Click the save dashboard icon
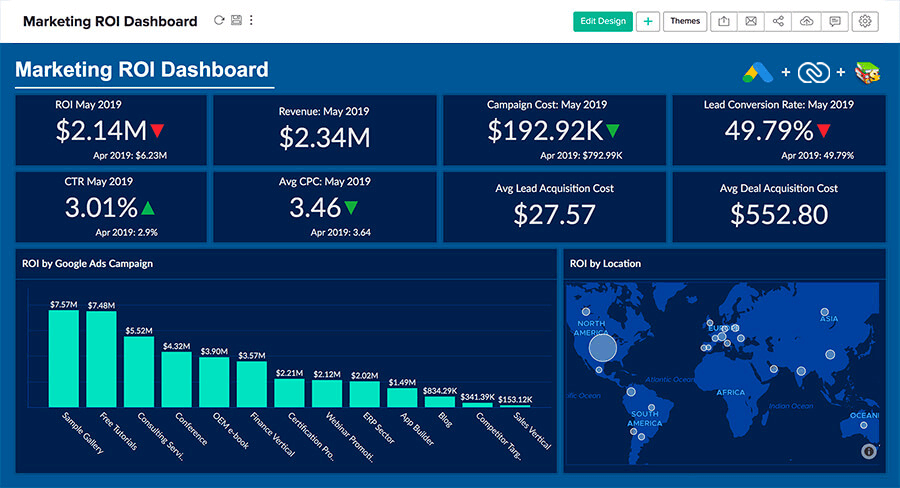 point(235,20)
